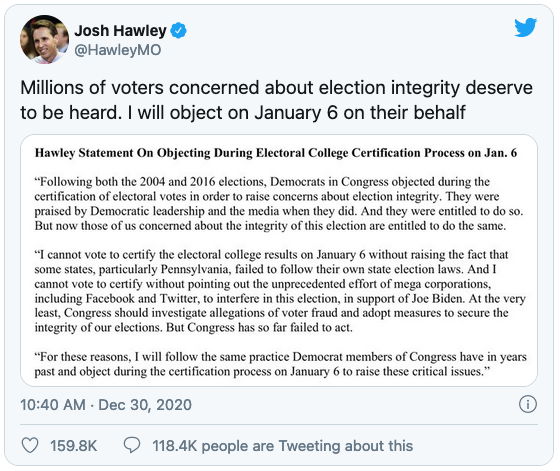Image resolution: width=560 pixels, height=471 pixels.
Task: Click the paragraph mentioning Pennsylvania
Action: coord(280,291)
